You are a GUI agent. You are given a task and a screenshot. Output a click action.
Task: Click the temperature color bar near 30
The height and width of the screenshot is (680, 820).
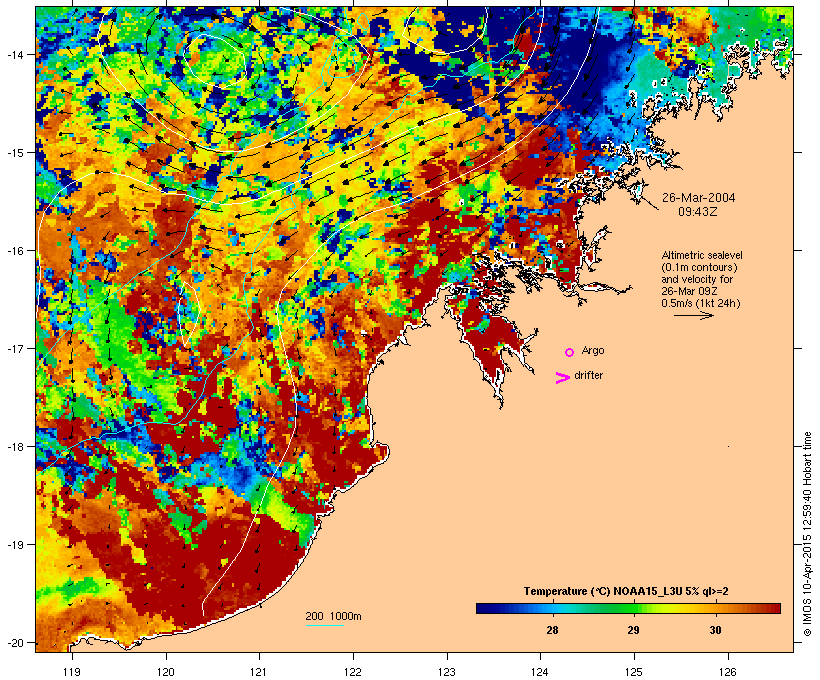[x=715, y=608]
